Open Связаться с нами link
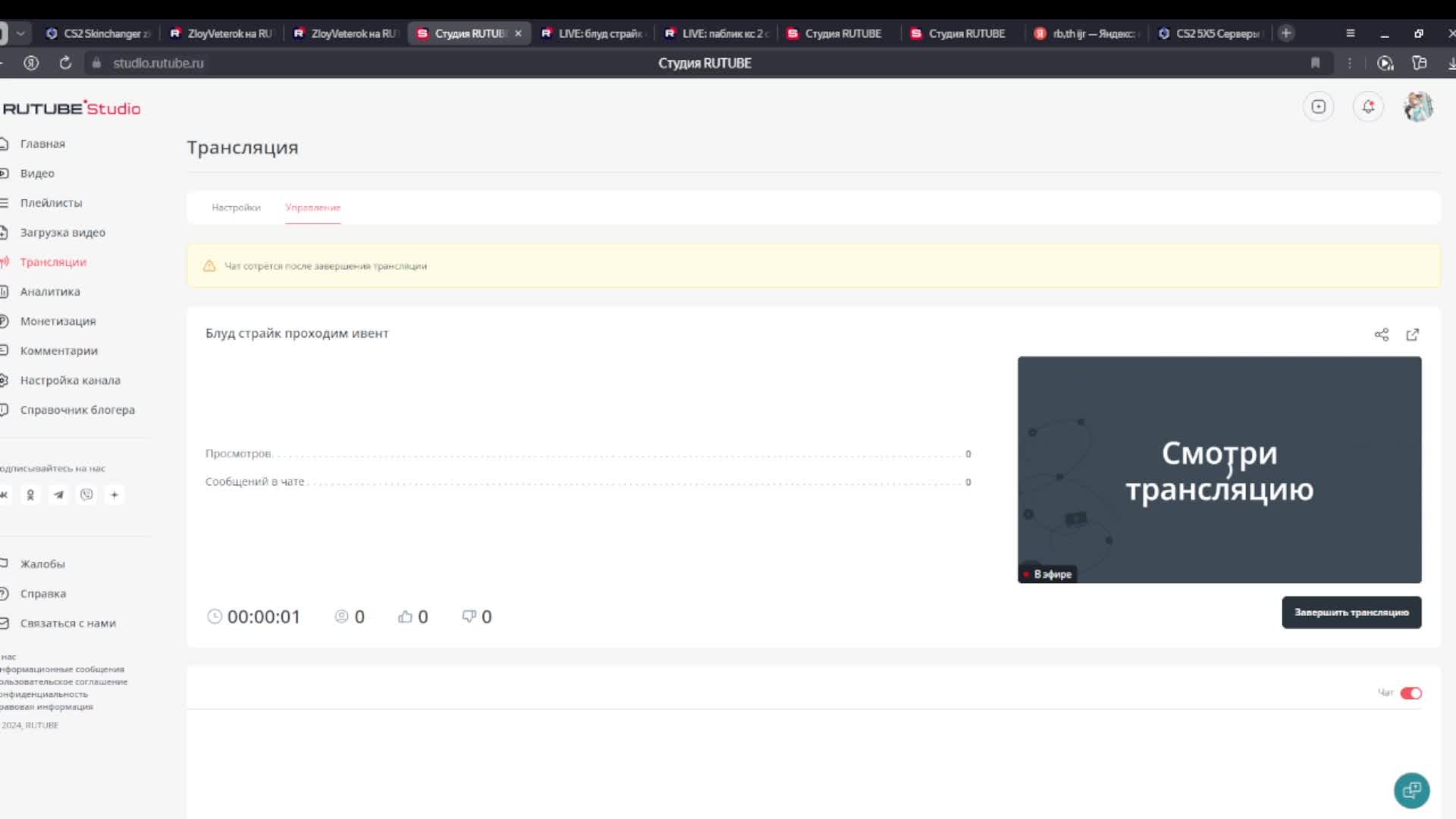The height and width of the screenshot is (819, 1456). (x=67, y=623)
